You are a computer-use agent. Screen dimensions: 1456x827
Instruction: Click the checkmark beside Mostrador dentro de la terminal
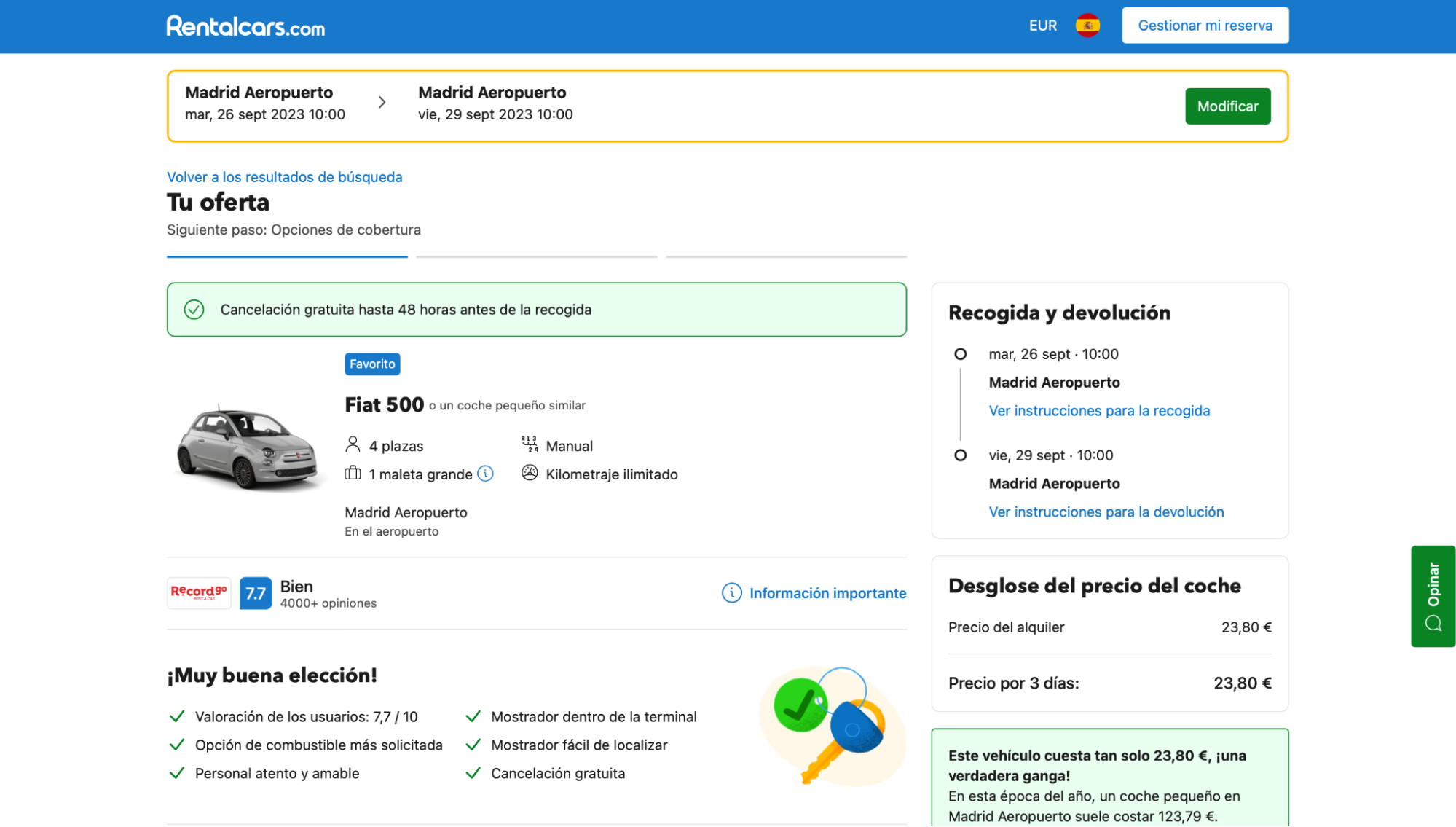473,717
